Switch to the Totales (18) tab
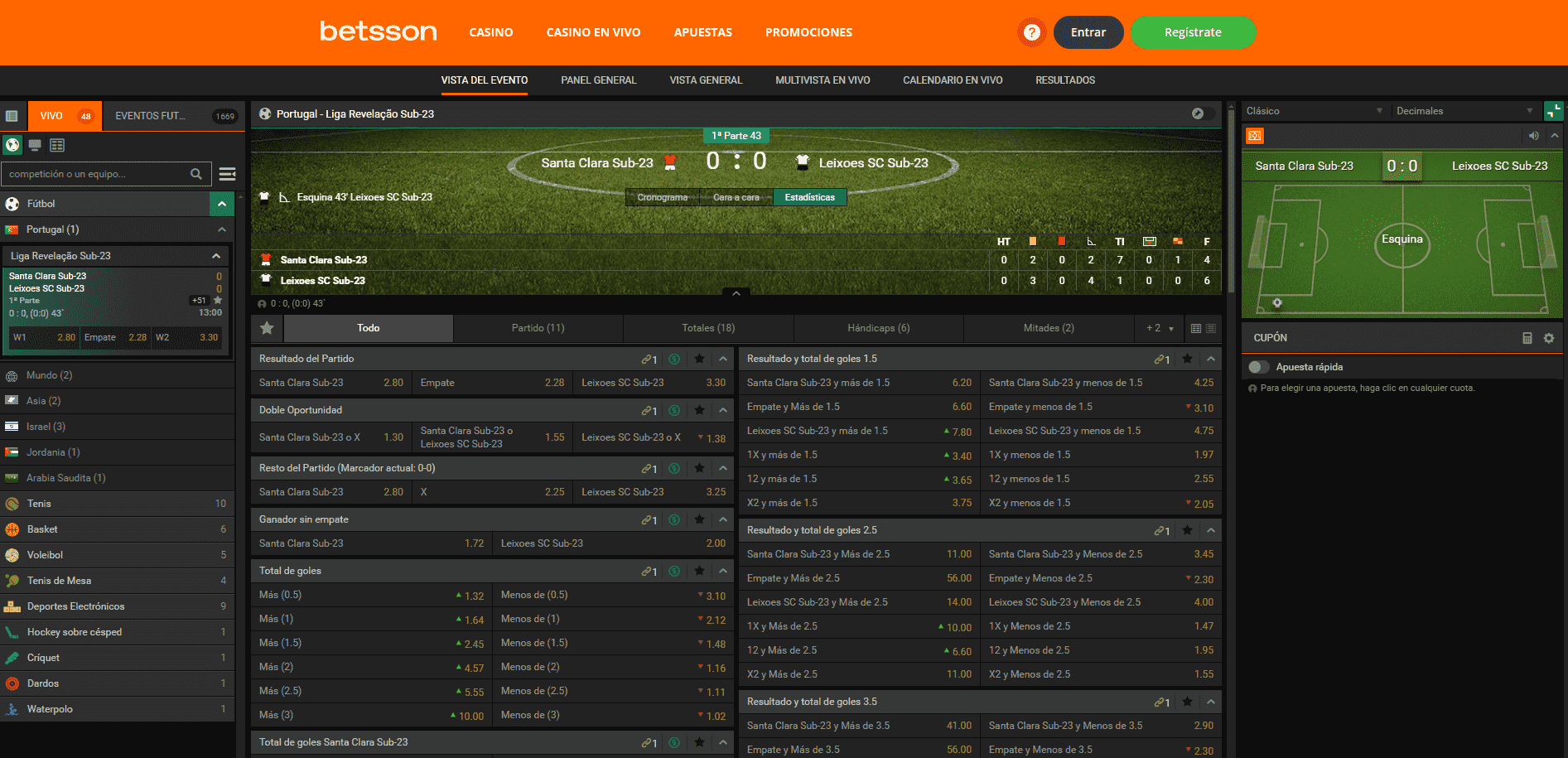The height and width of the screenshot is (758, 1568). pos(708,328)
